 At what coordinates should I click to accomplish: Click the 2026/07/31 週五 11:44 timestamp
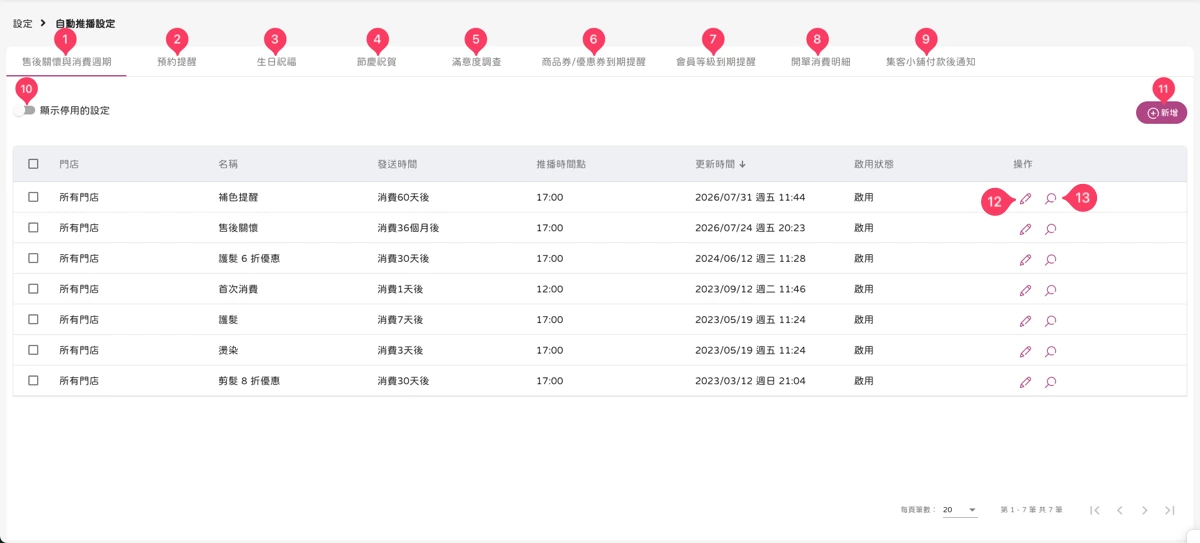pyautogui.click(x=750, y=198)
